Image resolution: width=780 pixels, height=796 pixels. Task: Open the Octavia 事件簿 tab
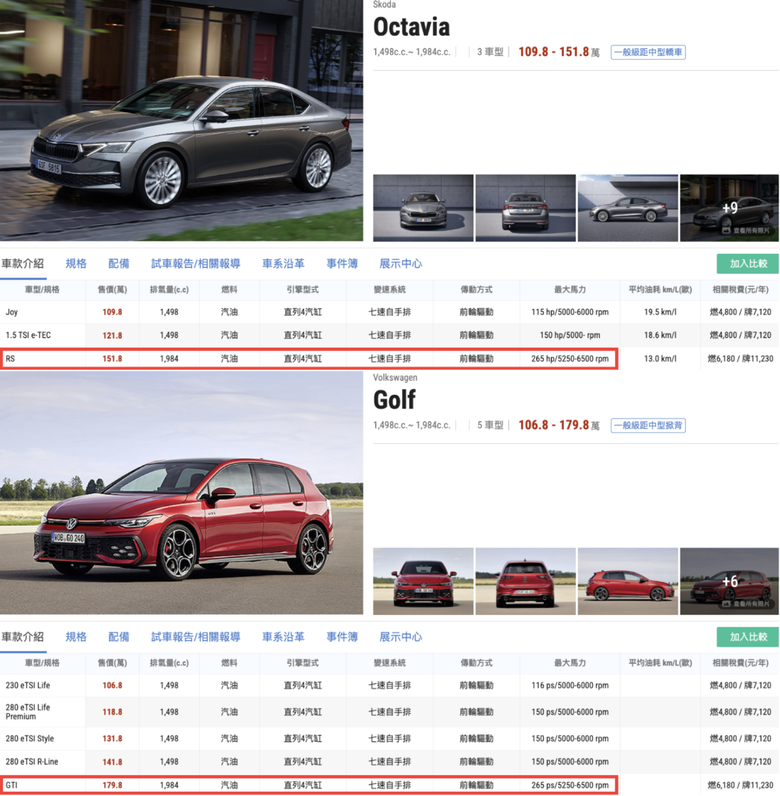tap(342, 263)
